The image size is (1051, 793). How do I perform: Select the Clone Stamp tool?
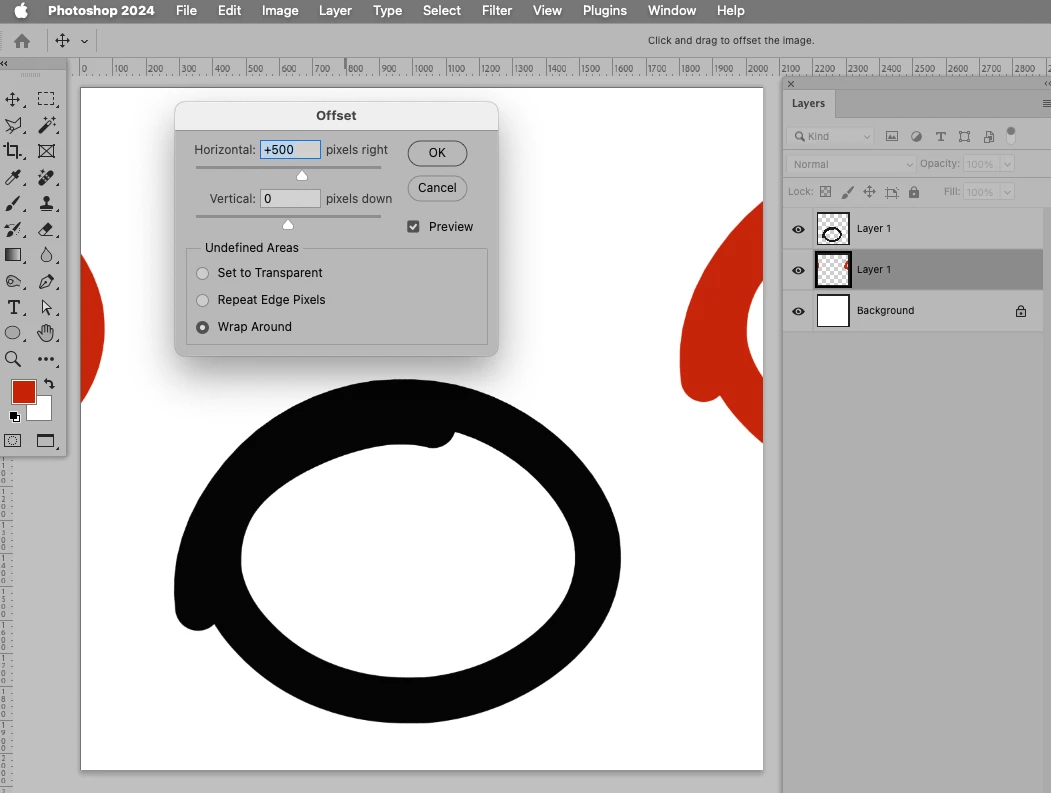[x=46, y=204]
